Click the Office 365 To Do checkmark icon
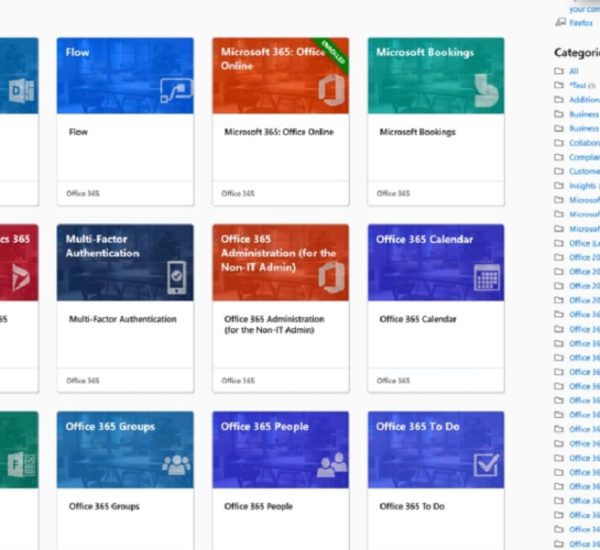 [487, 464]
